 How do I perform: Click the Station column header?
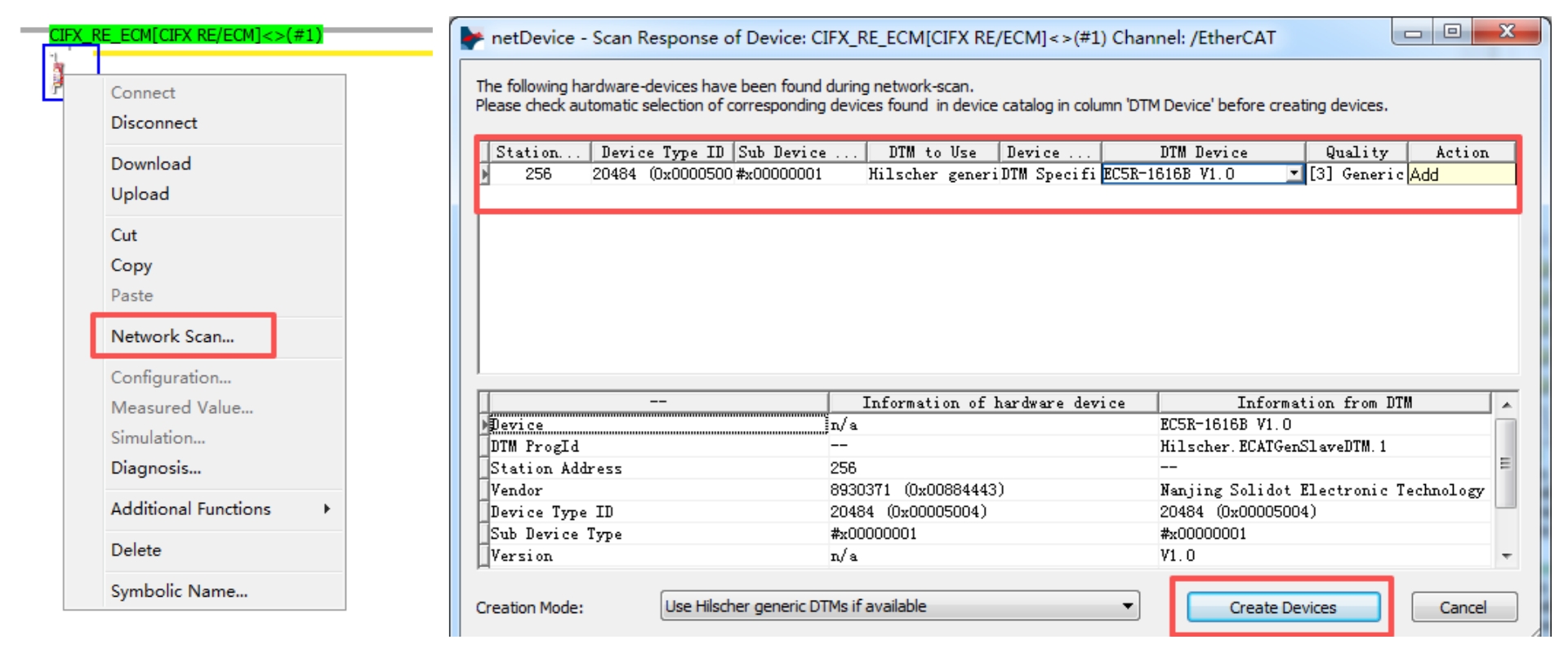click(x=539, y=153)
